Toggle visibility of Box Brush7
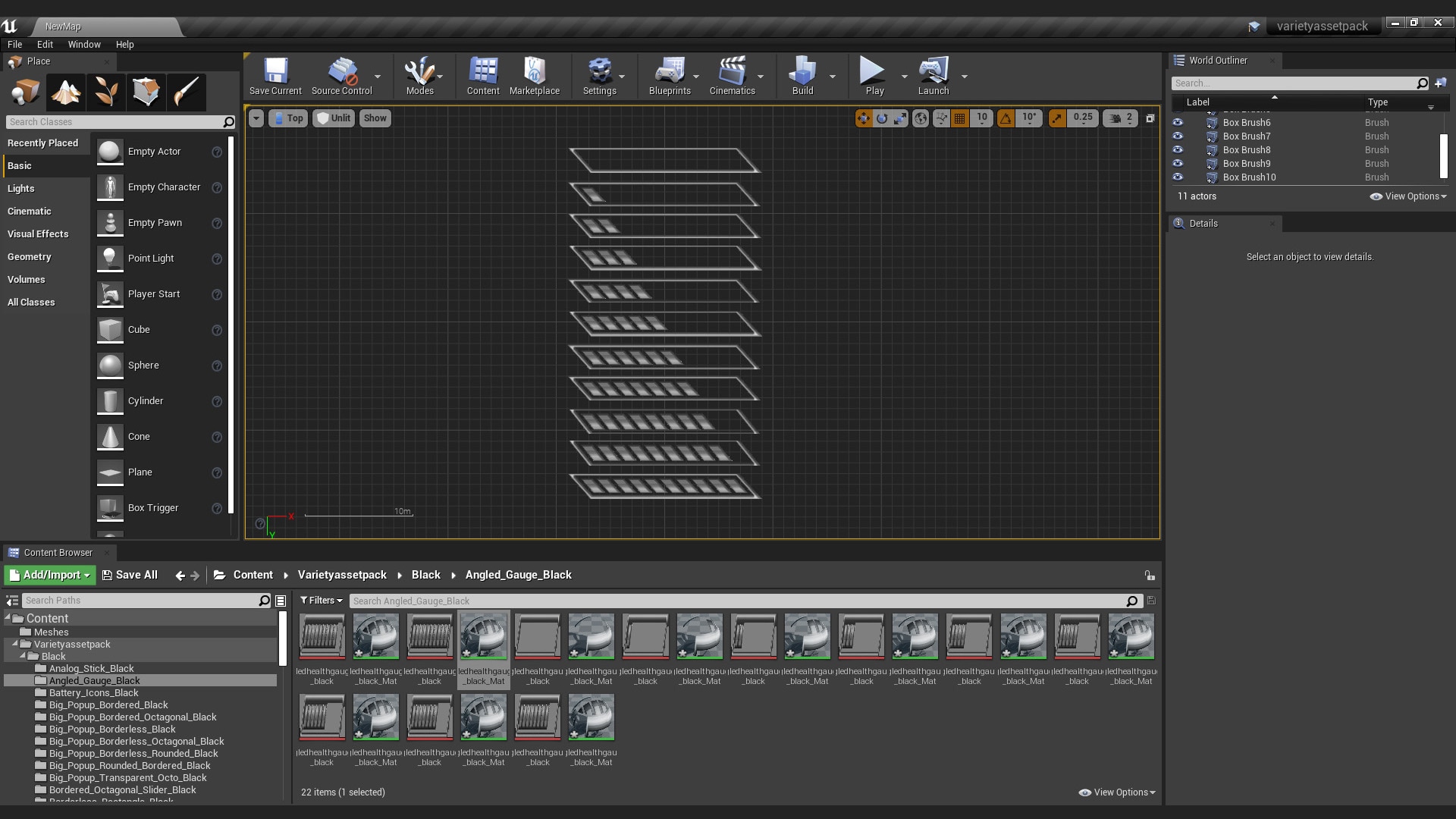This screenshot has width=1456, height=819. pyautogui.click(x=1178, y=136)
